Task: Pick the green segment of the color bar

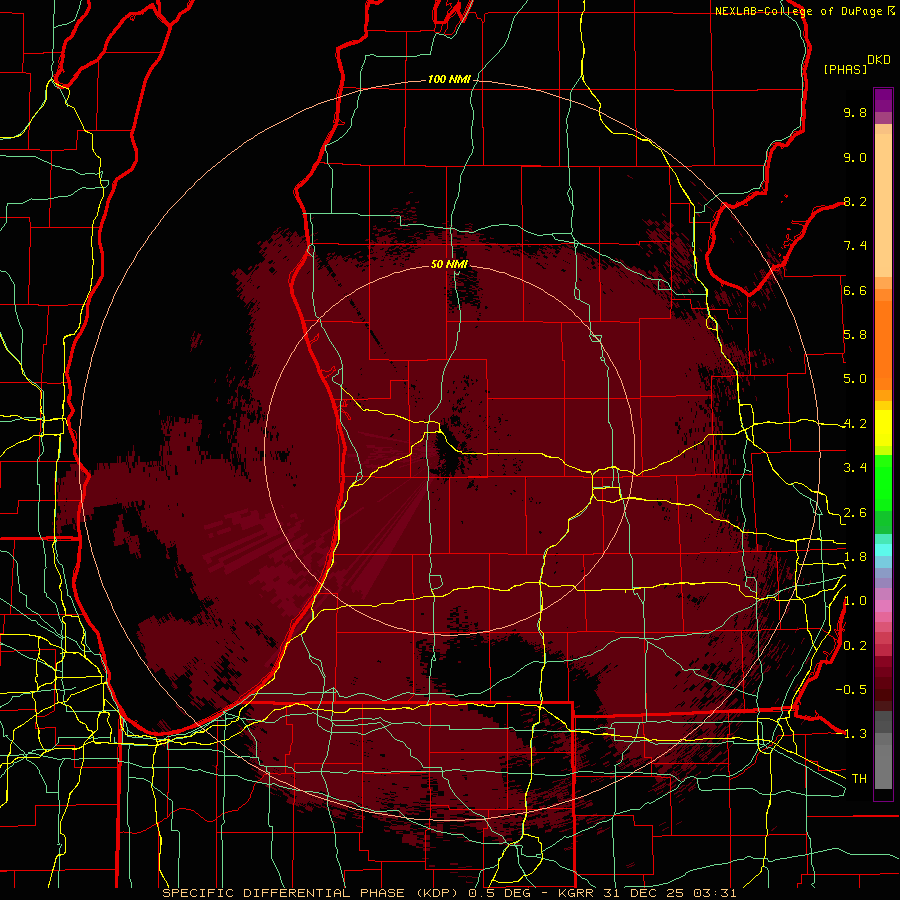Action: click(883, 482)
